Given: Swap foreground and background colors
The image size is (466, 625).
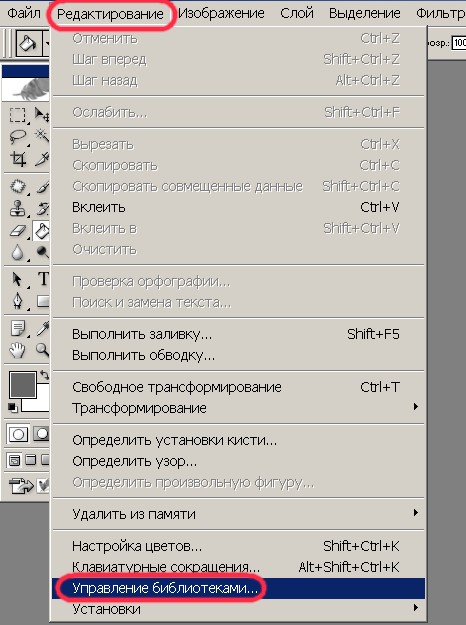Looking at the screenshot, I should pyautogui.click(x=44, y=375).
